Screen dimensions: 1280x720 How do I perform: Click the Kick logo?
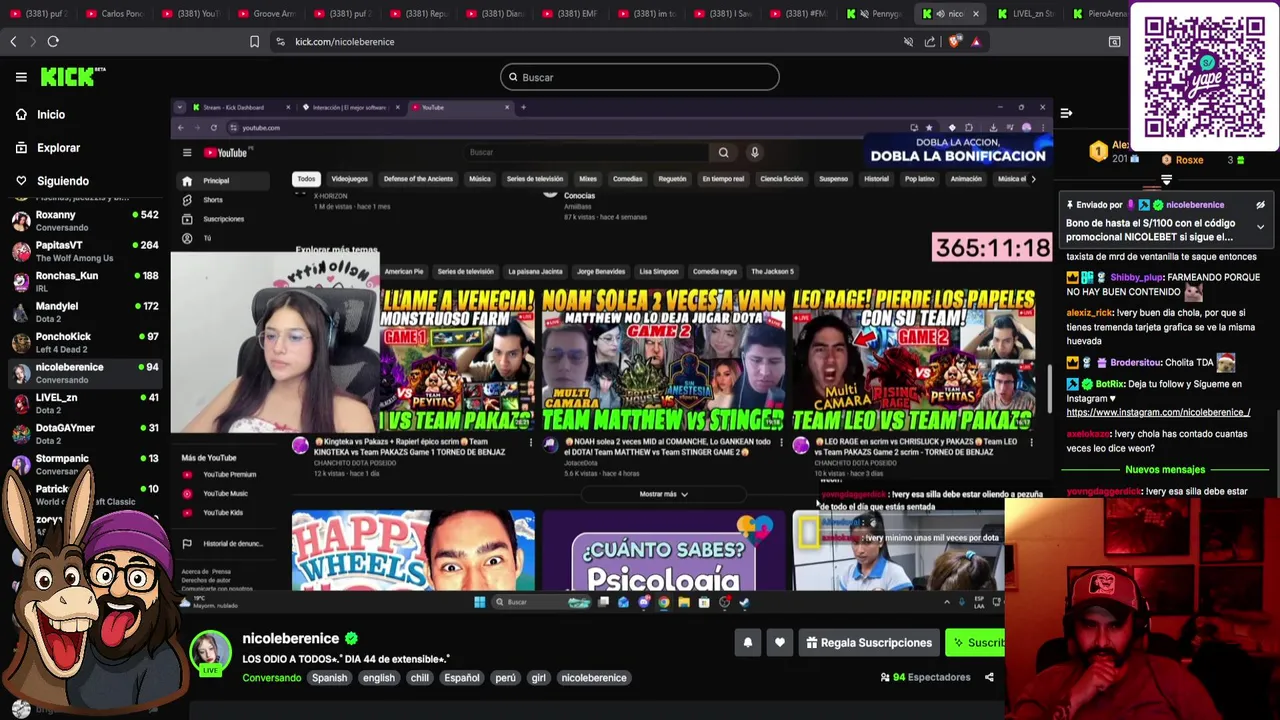(73, 76)
